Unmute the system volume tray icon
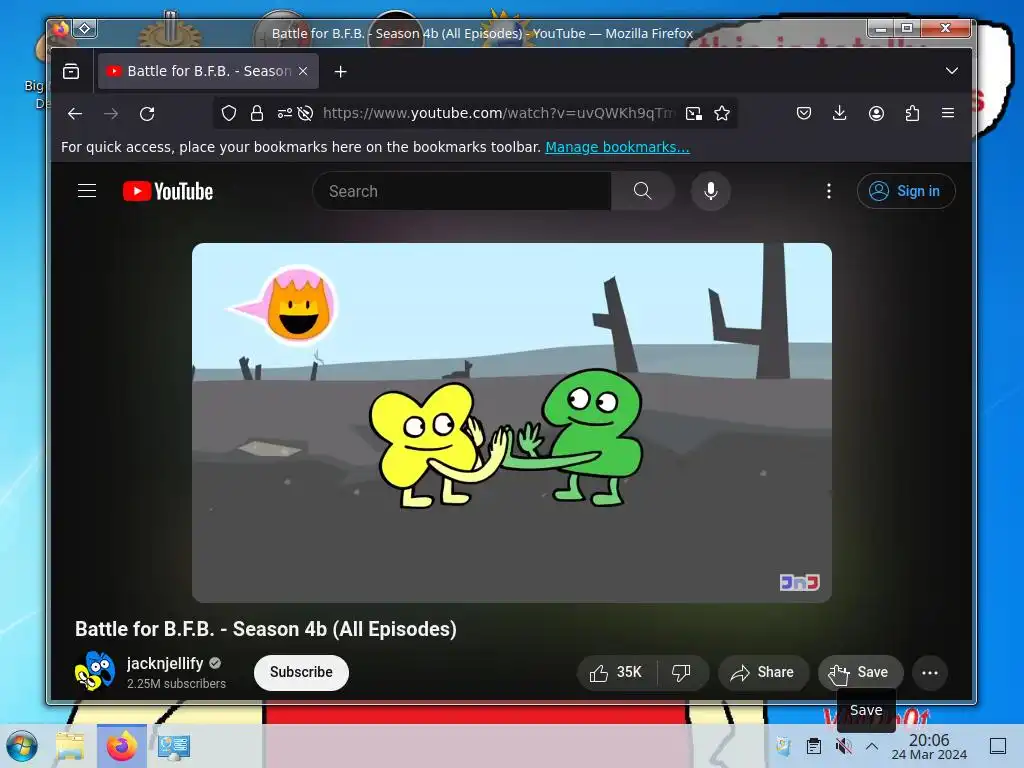This screenshot has height=768, width=1024. [x=843, y=746]
